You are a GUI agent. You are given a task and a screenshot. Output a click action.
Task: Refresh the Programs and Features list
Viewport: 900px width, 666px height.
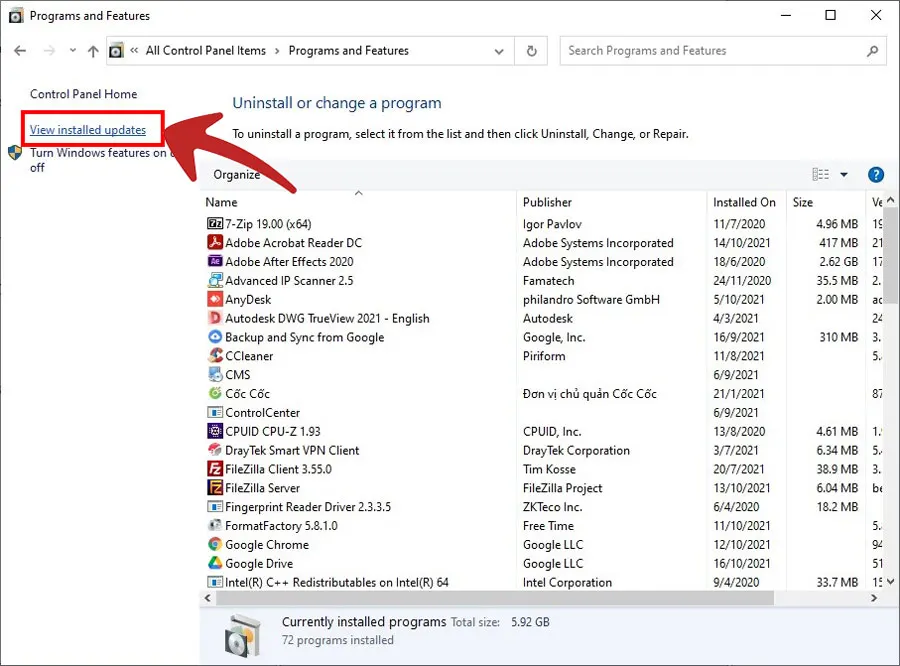pos(532,51)
